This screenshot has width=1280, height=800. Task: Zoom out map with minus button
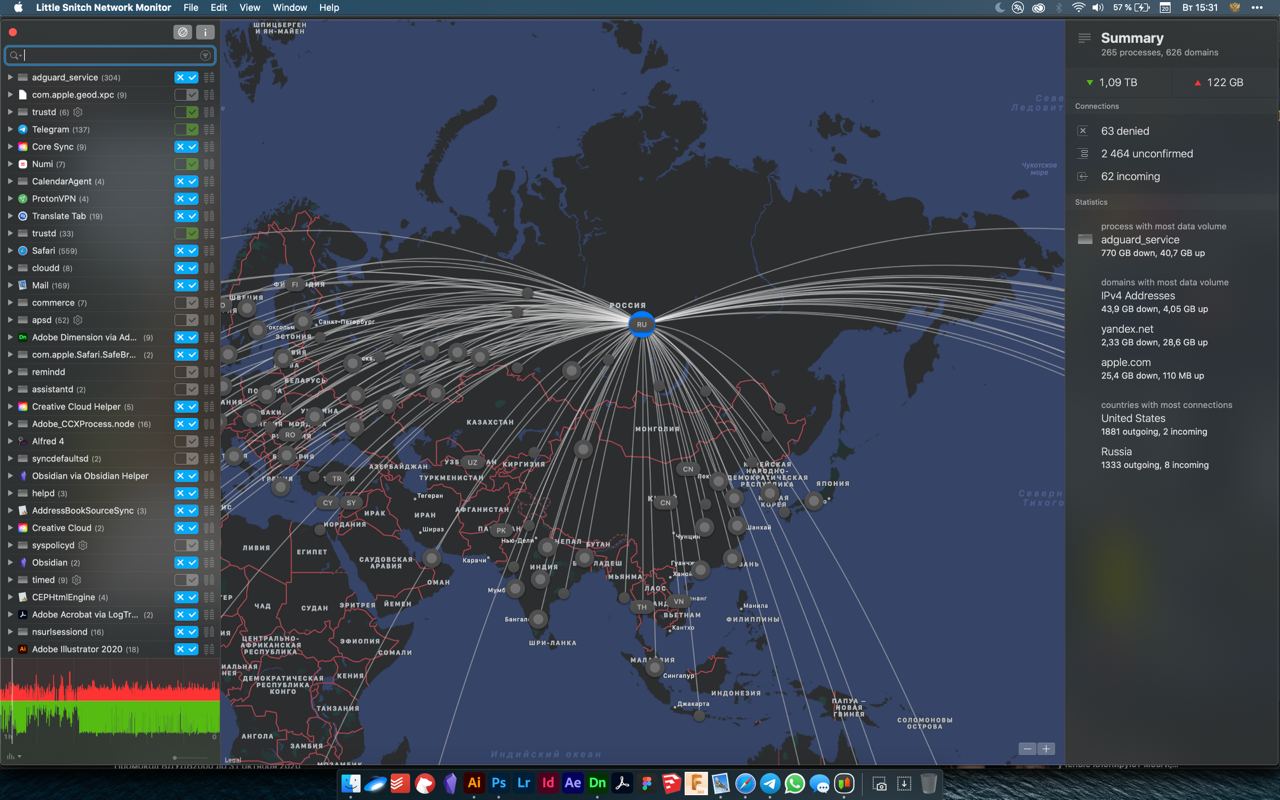click(x=1027, y=749)
